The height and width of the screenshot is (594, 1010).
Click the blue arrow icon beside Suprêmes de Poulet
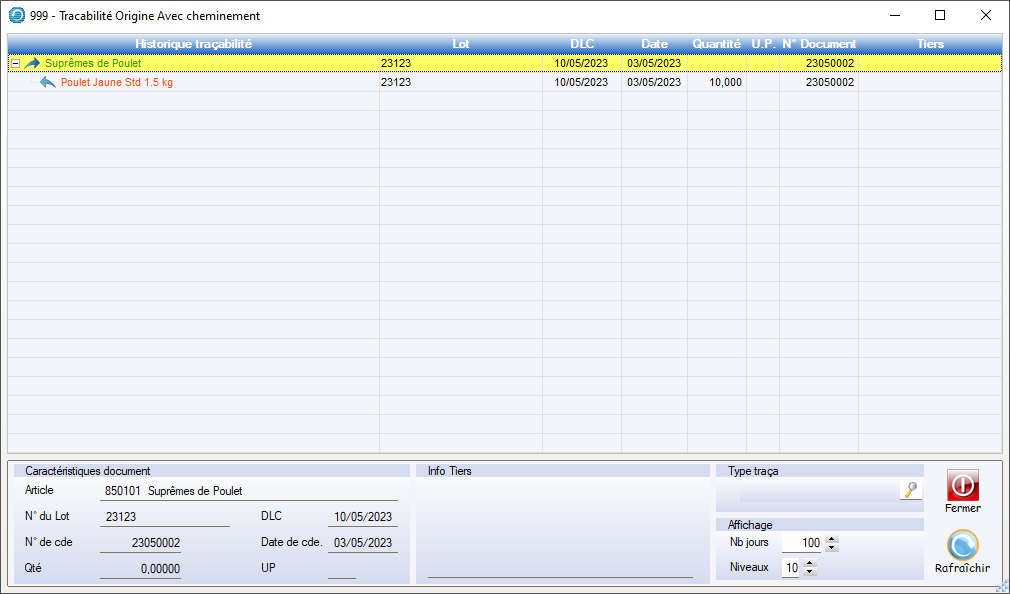[33, 63]
